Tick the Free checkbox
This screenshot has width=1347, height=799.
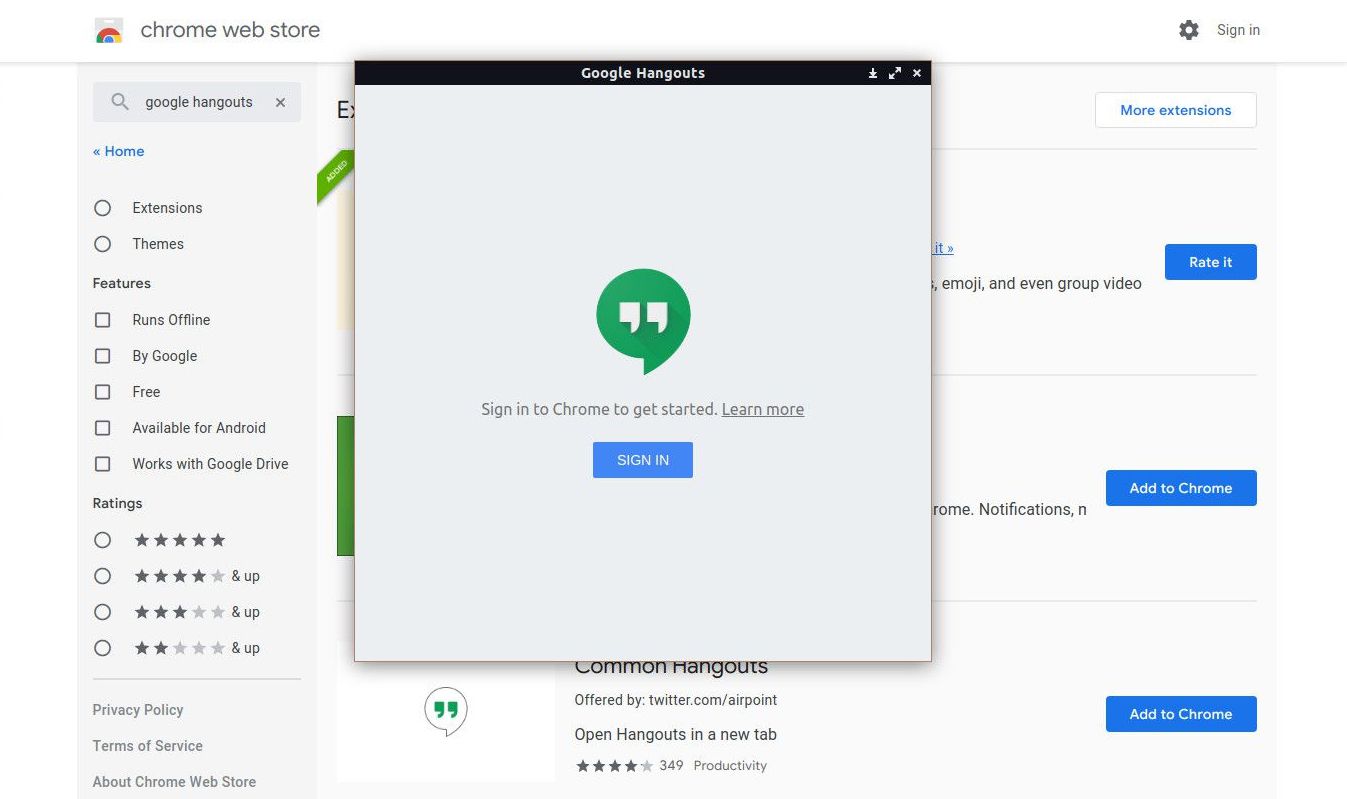click(102, 392)
